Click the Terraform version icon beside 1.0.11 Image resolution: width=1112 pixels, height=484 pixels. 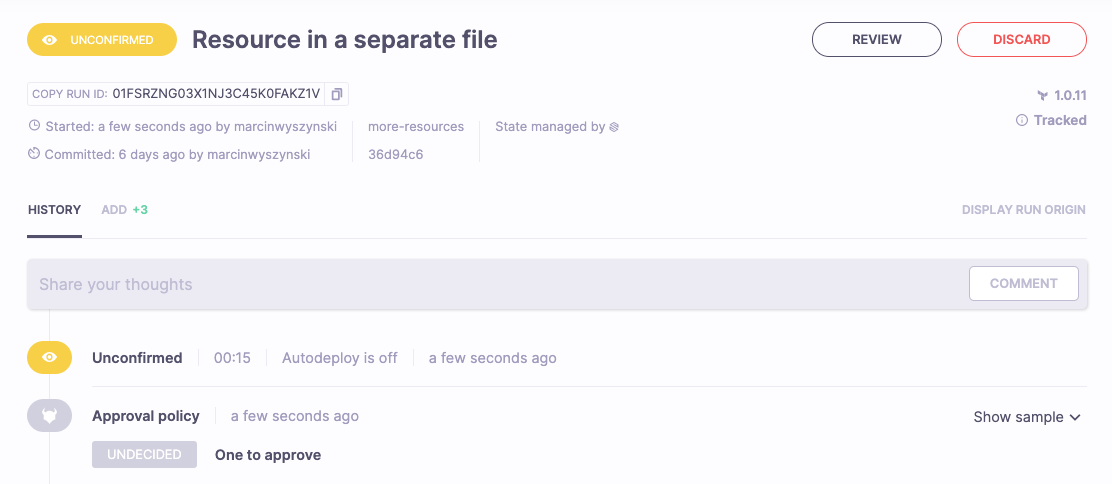(x=1042, y=96)
